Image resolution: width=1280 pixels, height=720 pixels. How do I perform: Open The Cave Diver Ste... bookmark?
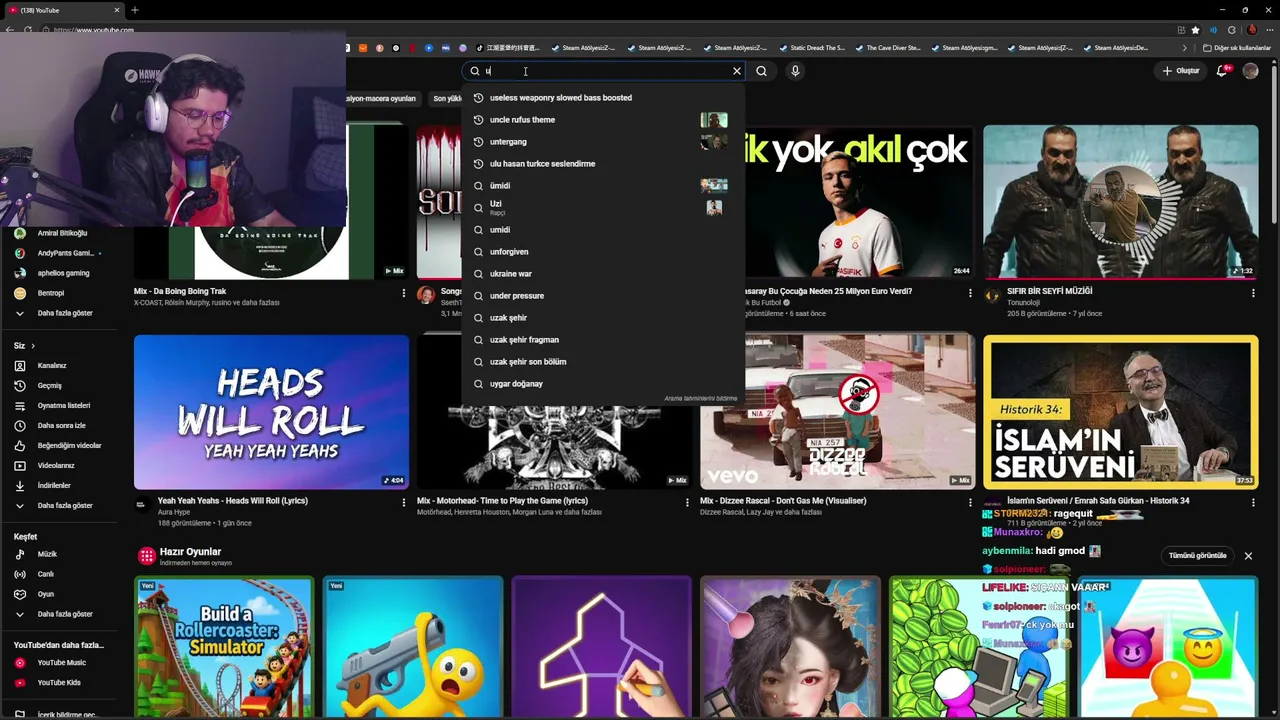pyautogui.click(x=886, y=48)
